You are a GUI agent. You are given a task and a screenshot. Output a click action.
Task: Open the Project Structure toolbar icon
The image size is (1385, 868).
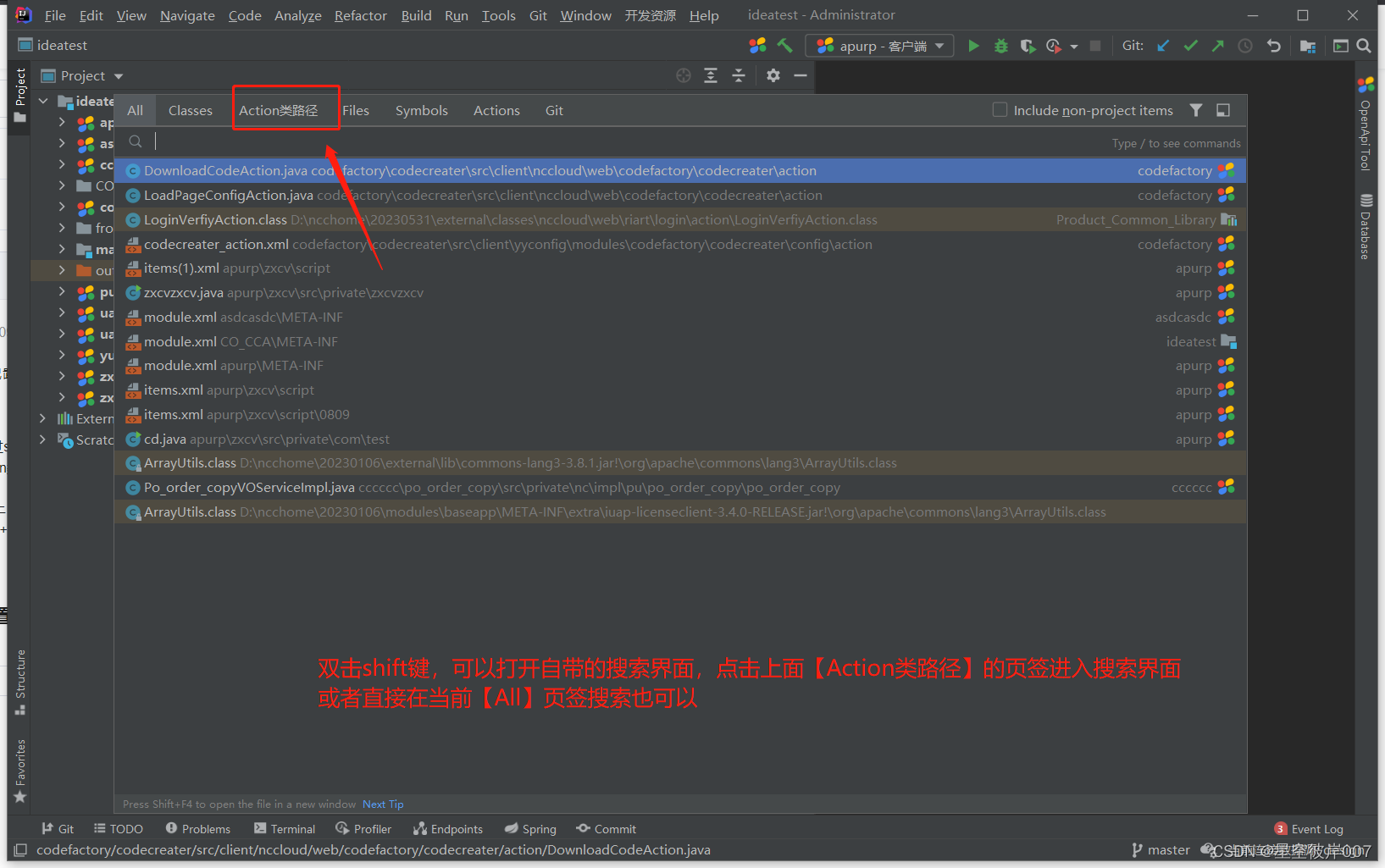tap(1308, 46)
